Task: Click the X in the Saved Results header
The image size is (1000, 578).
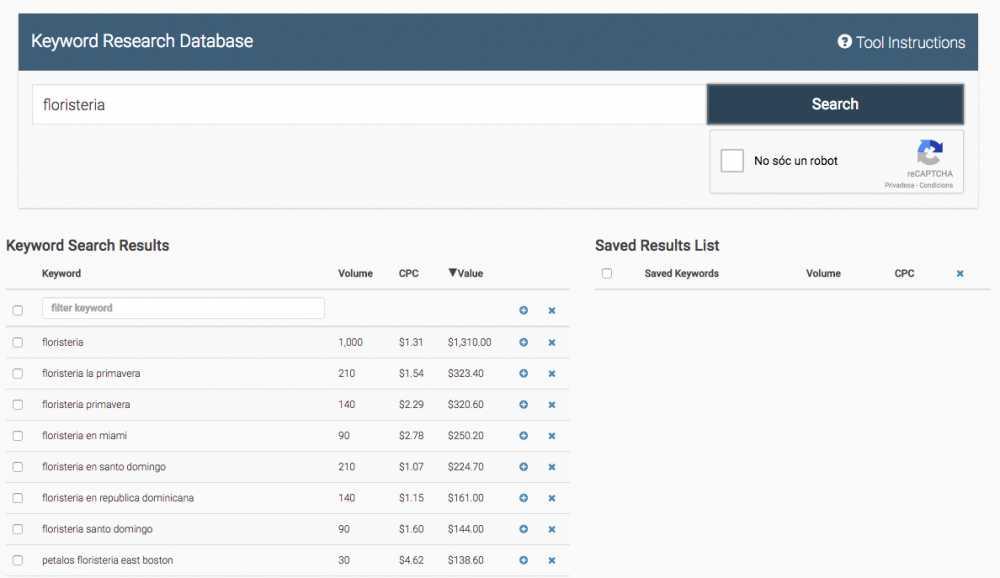Action: click(960, 273)
